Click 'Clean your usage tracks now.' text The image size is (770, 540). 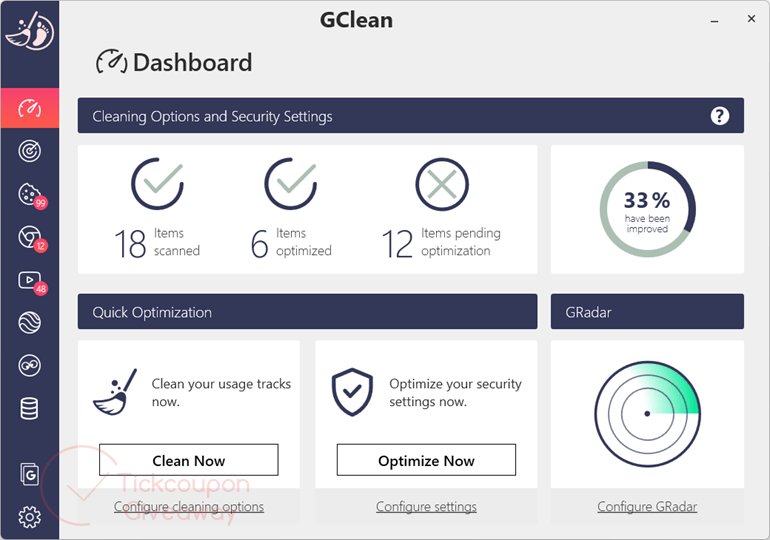221,393
